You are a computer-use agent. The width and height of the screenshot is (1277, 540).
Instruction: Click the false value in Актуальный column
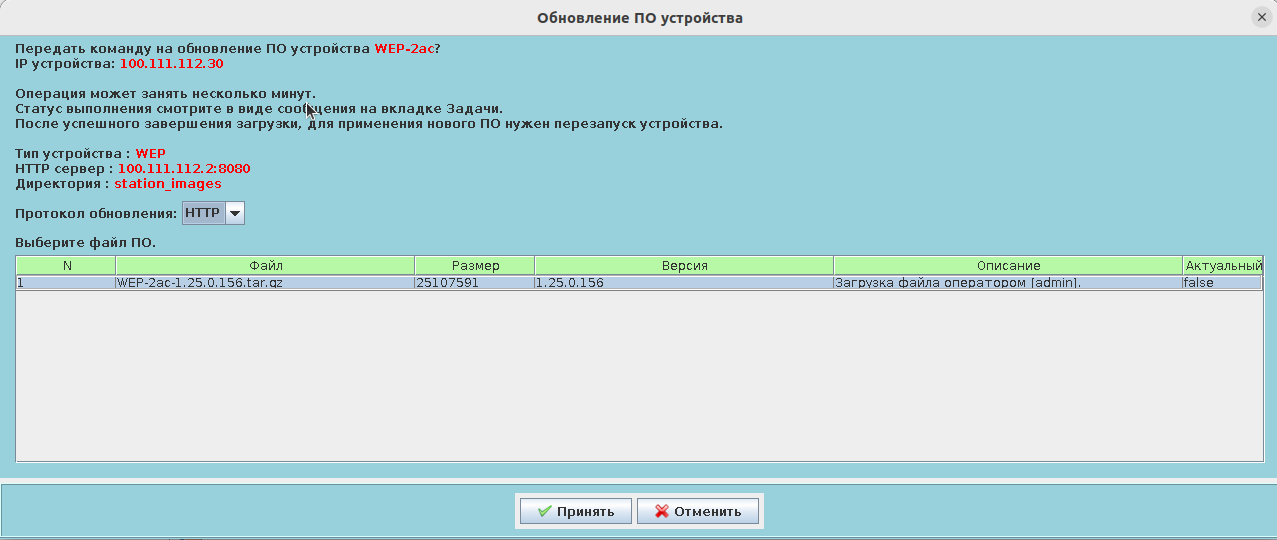tap(1222, 283)
